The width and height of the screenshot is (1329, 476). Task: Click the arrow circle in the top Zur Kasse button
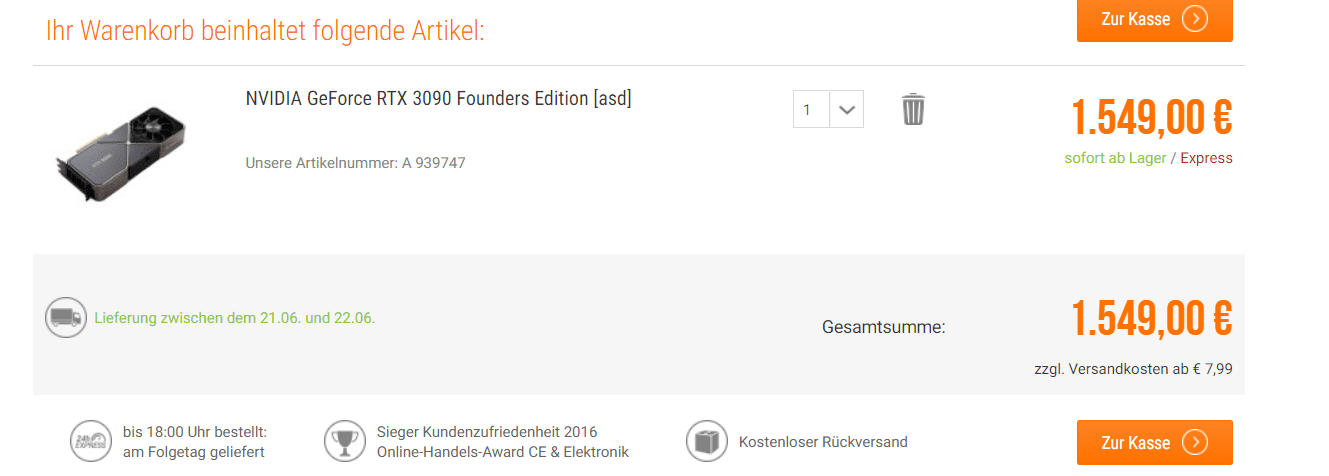1194,19
